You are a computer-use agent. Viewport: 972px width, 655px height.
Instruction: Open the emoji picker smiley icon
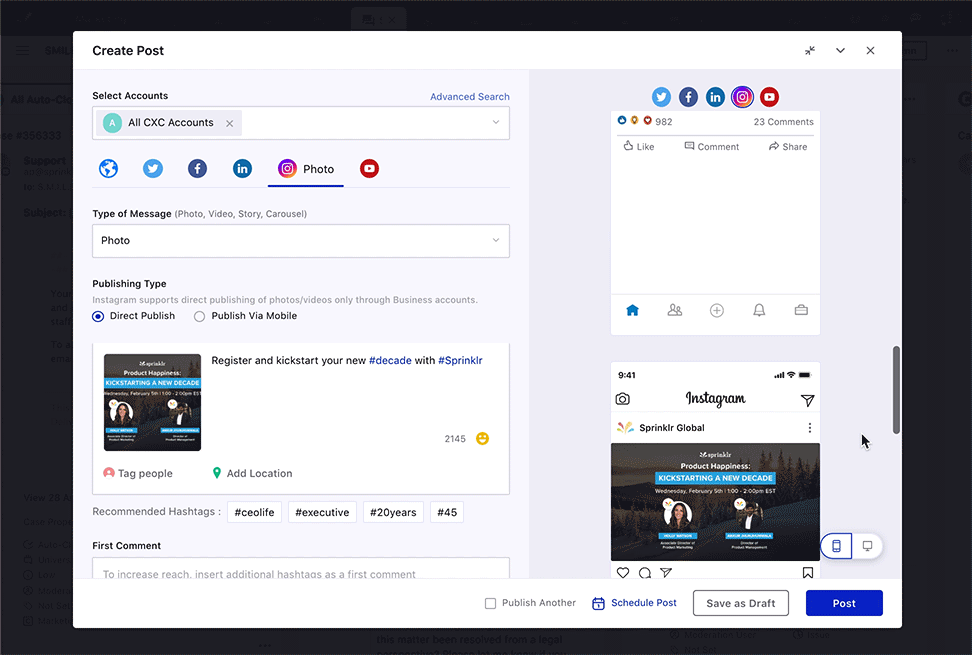pyautogui.click(x=482, y=439)
